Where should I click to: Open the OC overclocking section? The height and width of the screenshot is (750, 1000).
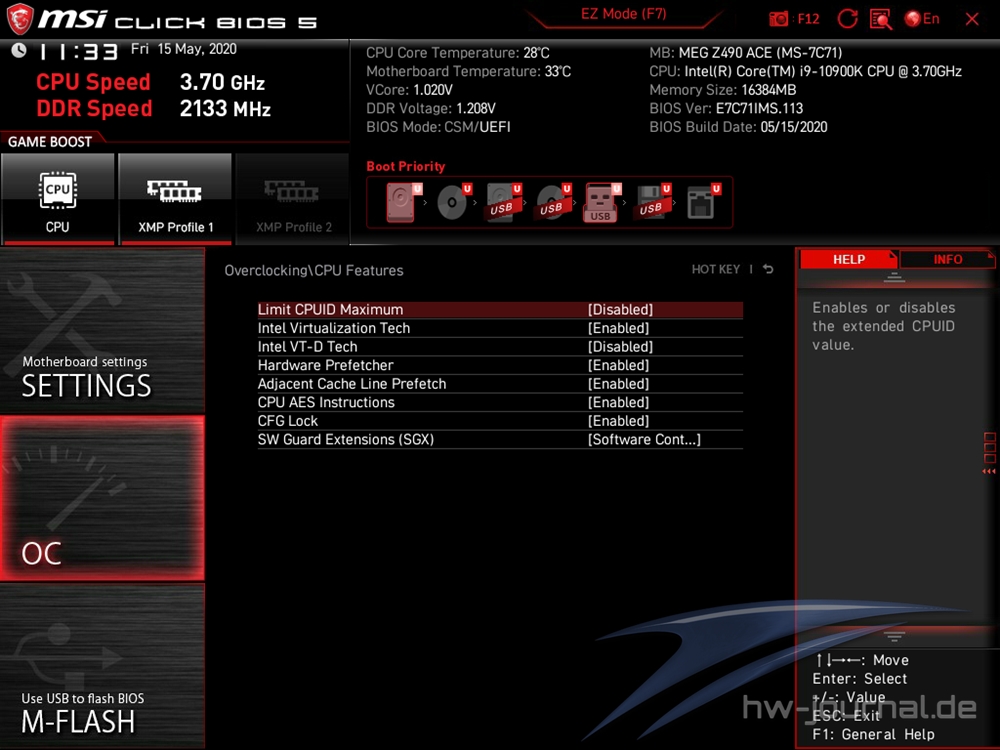pyautogui.click(x=103, y=498)
